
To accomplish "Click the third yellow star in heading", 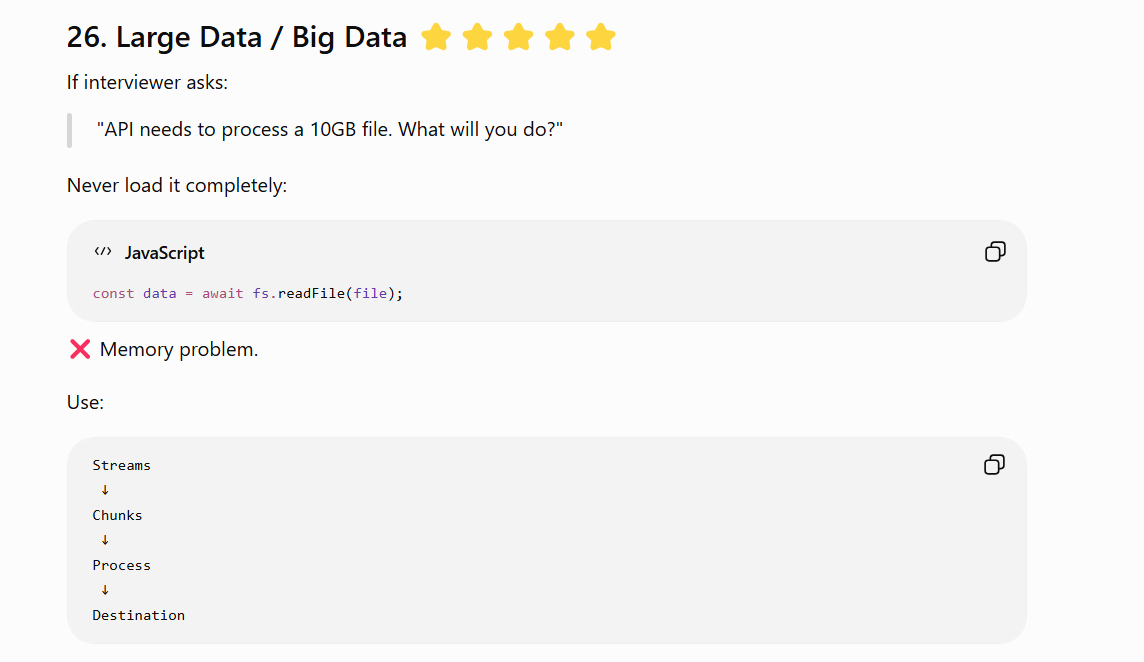I will point(519,37).
